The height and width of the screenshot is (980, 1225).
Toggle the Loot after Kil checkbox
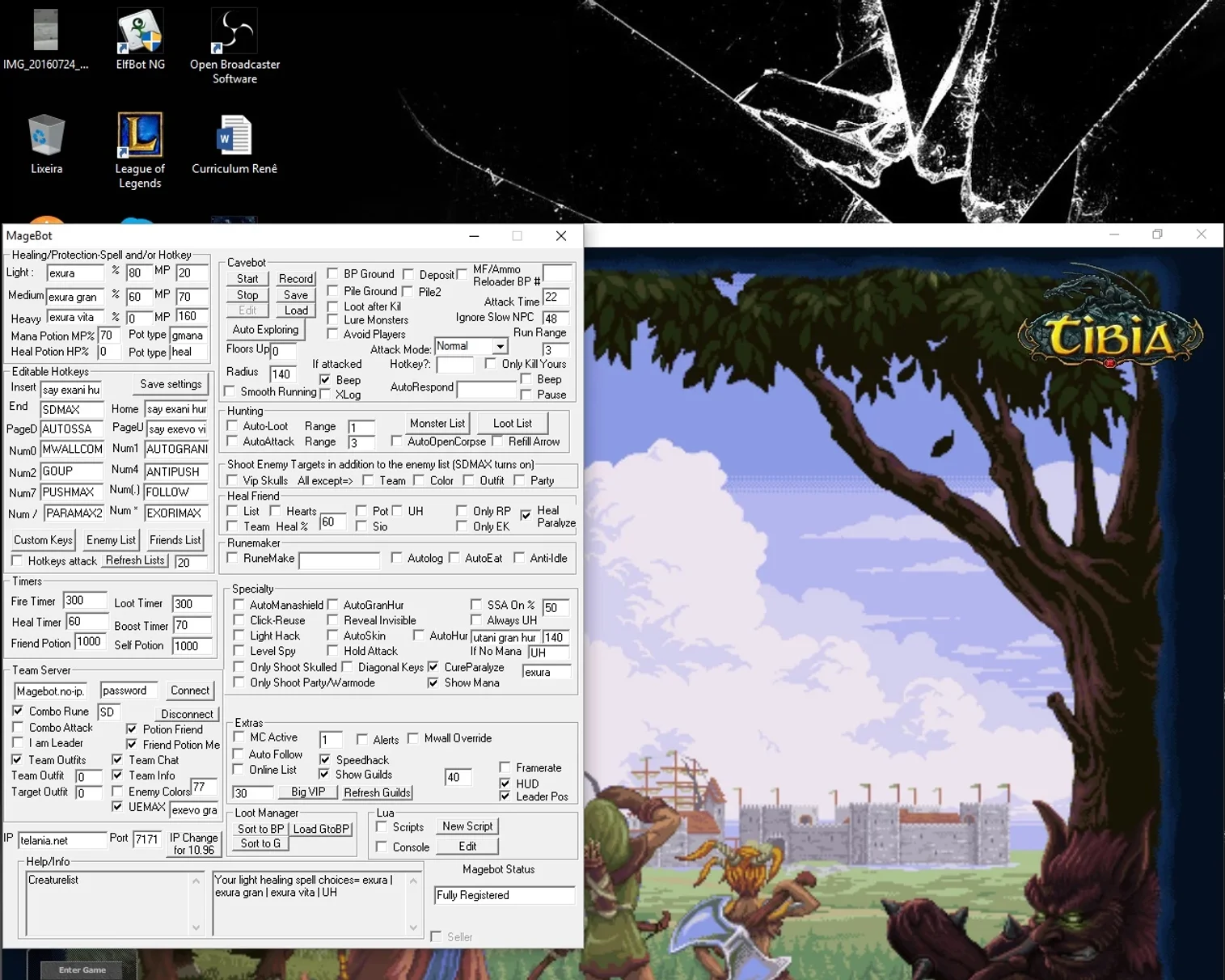(333, 306)
